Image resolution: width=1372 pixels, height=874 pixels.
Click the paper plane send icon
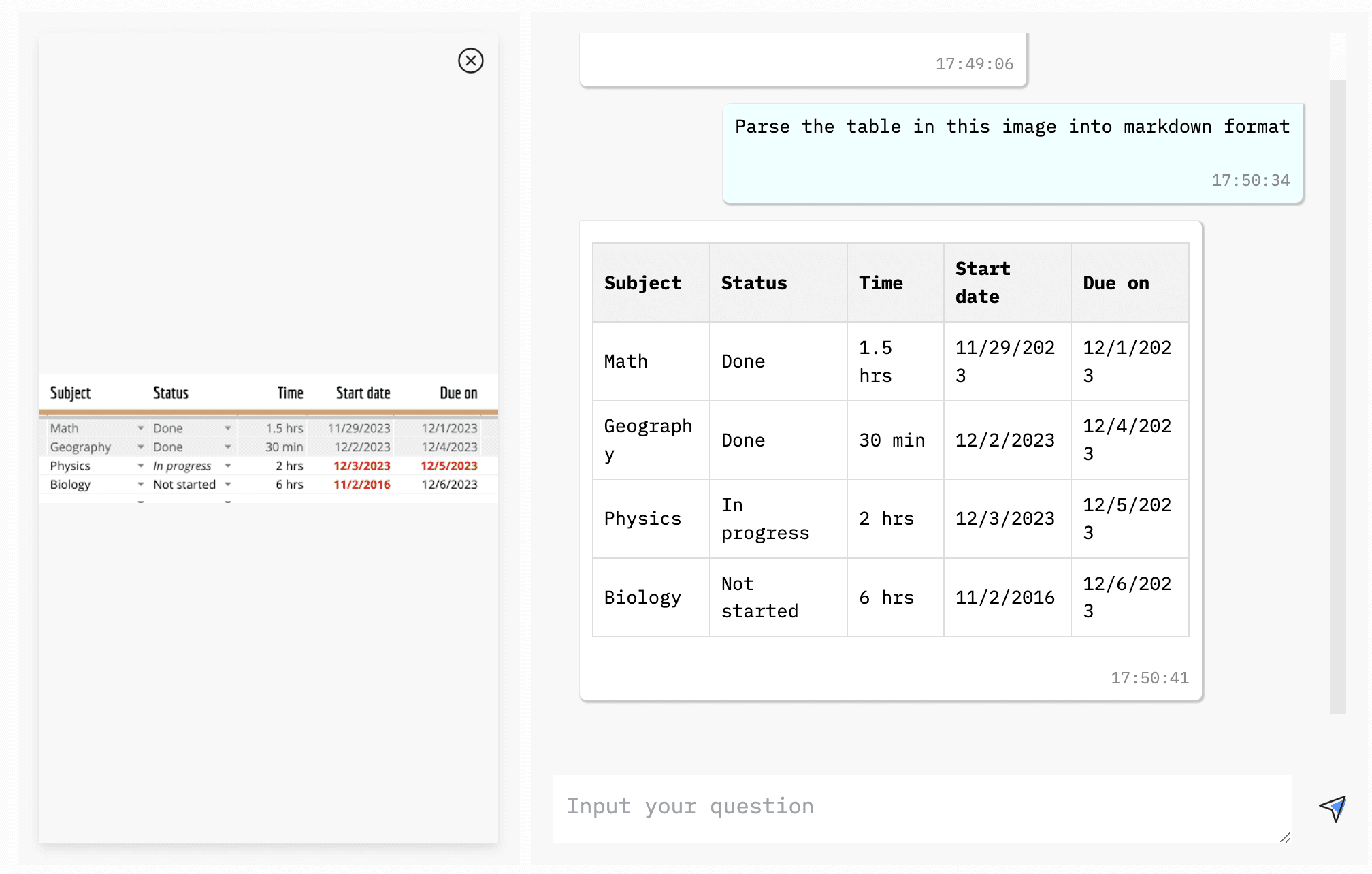[1333, 809]
